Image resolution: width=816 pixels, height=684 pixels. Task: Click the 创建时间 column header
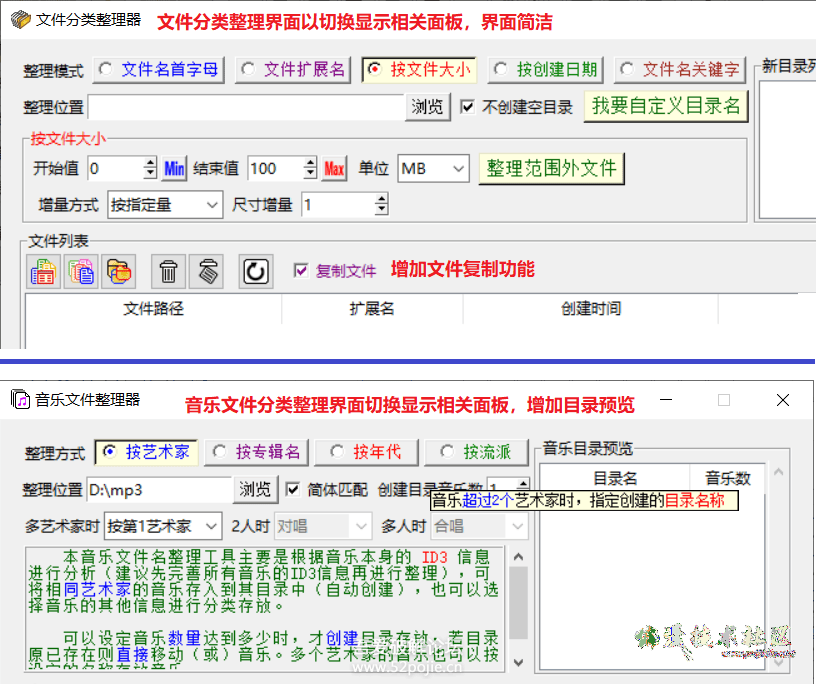click(x=591, y=309)
